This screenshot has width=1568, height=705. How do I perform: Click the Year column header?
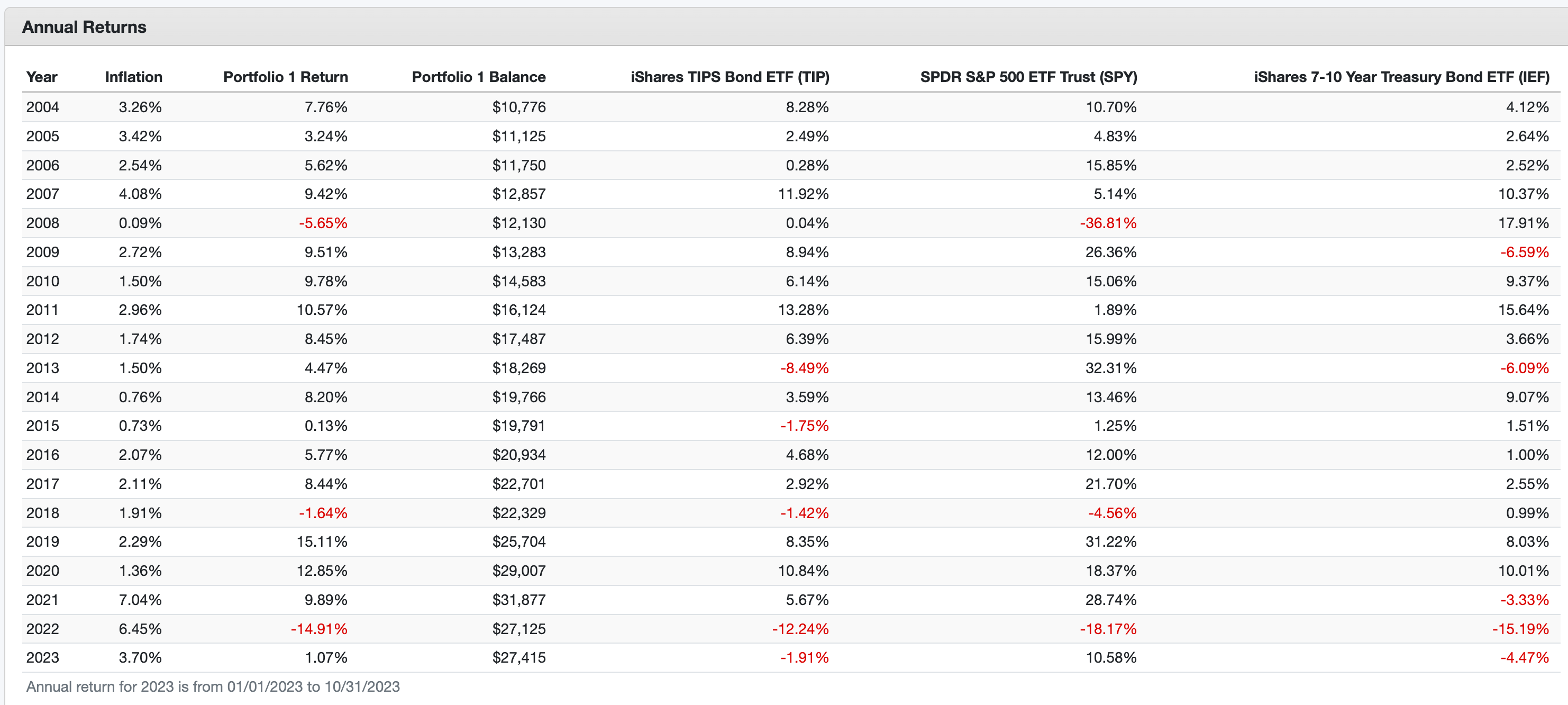[x=41, y=77]
